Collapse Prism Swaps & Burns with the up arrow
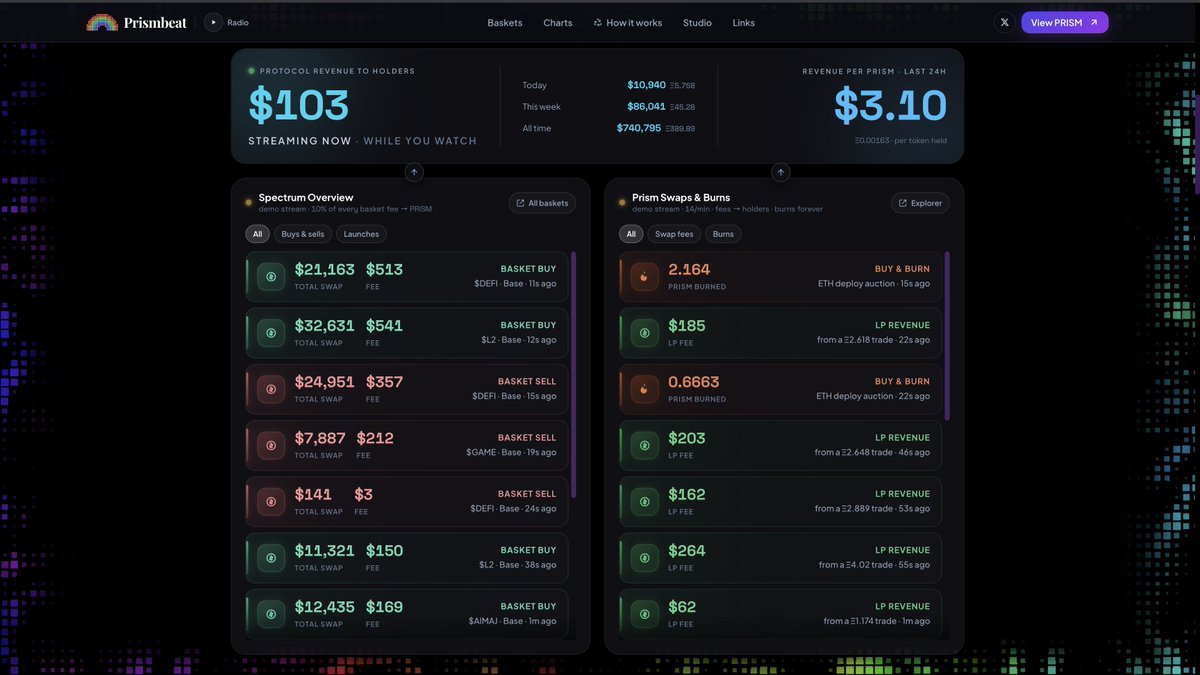This screenshot has width=1200, height=675. point(781,172)
